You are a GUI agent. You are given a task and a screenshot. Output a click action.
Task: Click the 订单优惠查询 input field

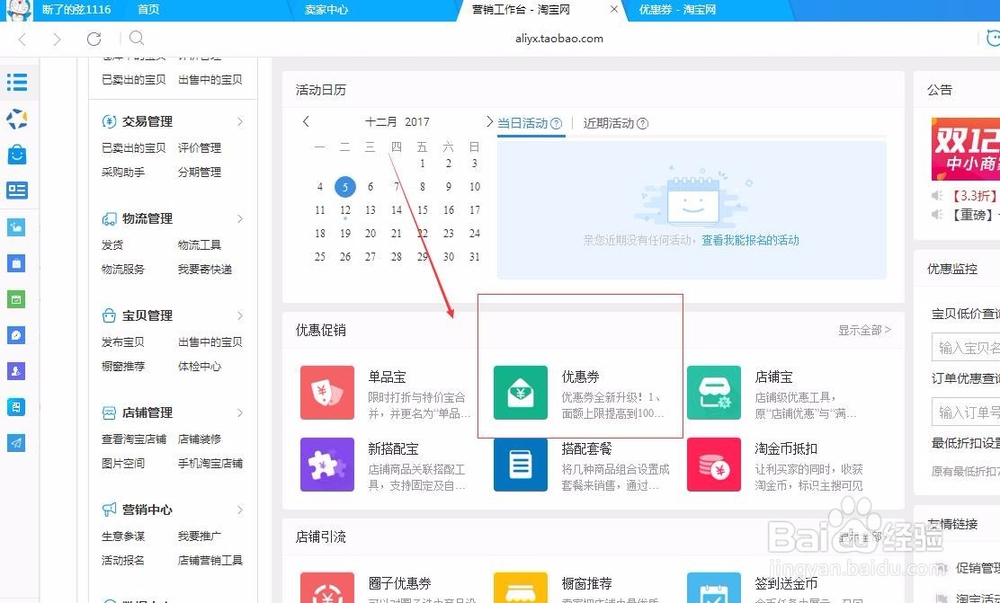click(x=966, y=413)
